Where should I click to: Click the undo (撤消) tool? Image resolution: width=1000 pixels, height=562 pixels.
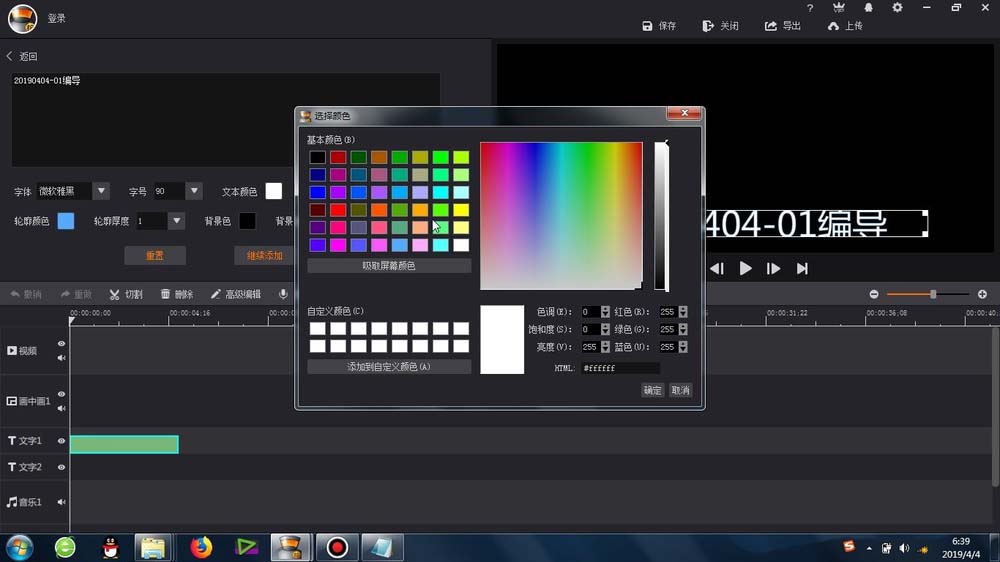(26, 294)
